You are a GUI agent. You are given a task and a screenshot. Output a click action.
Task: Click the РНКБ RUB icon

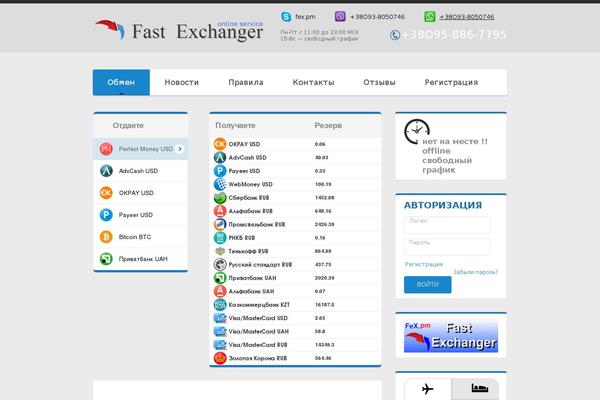(x=220, y=238)
